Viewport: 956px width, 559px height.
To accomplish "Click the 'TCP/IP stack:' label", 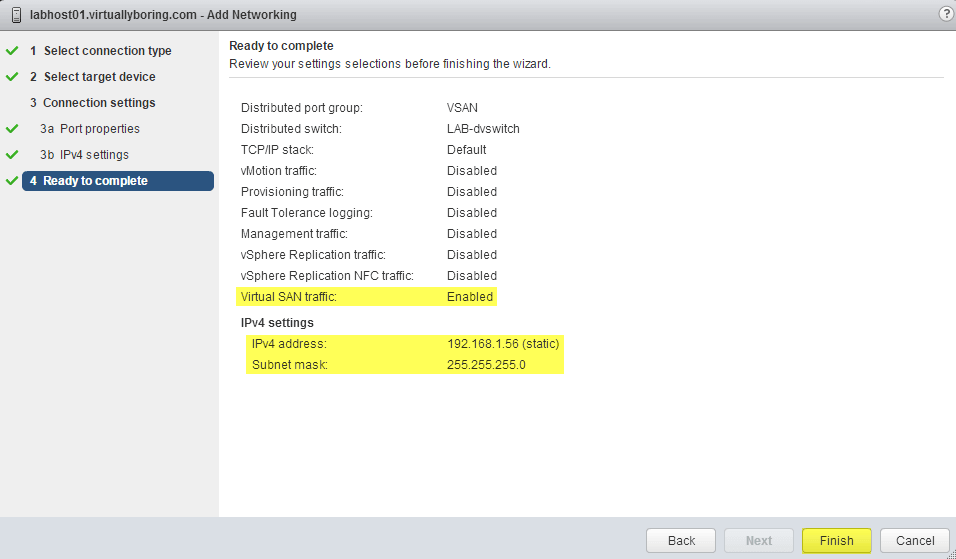I will (277, 150).
